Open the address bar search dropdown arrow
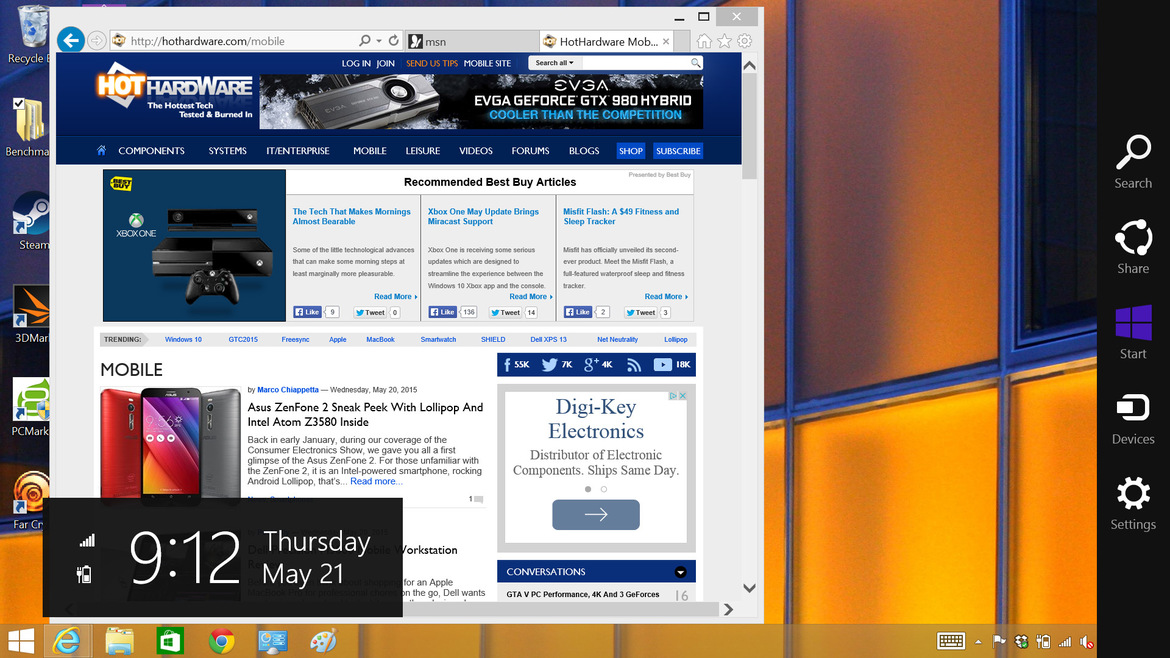 click(x=379, y=41)
